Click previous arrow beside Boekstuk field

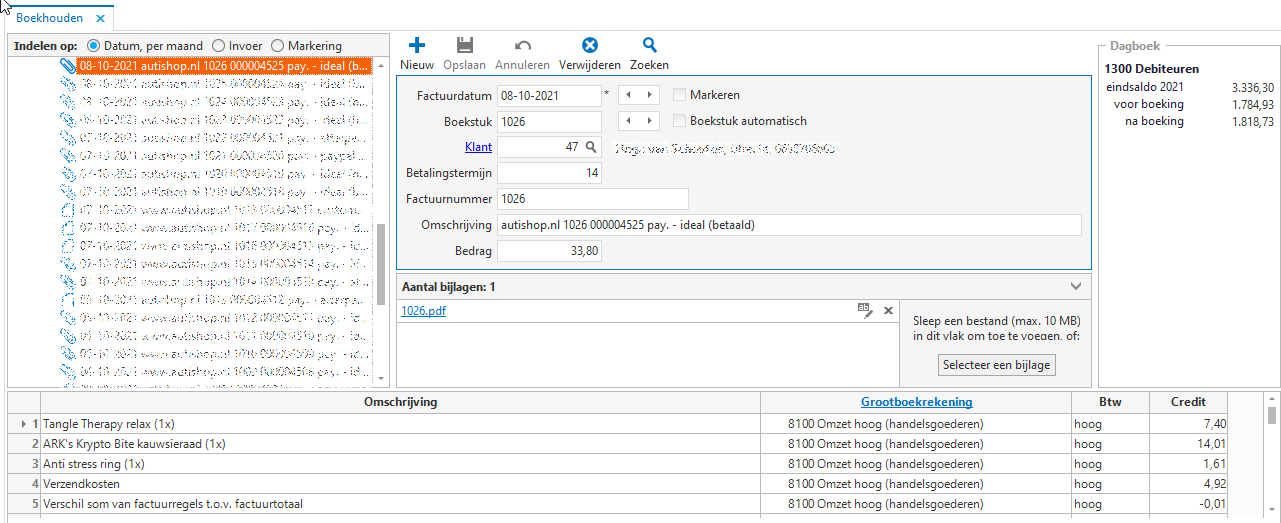[629, 121]
